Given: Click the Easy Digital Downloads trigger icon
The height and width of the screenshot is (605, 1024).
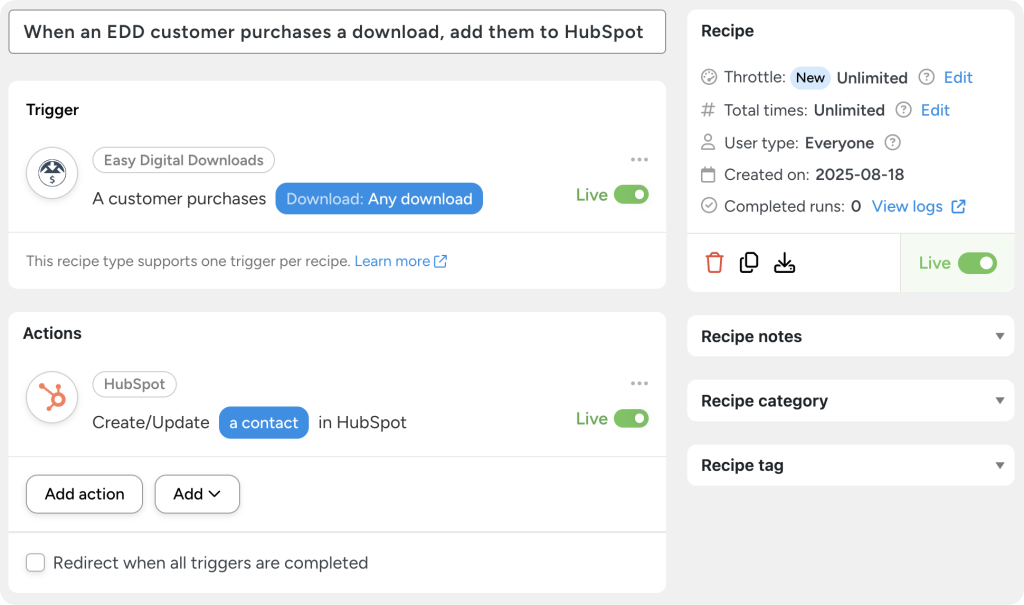Looking at the screenshot, I should pos(51,173).
